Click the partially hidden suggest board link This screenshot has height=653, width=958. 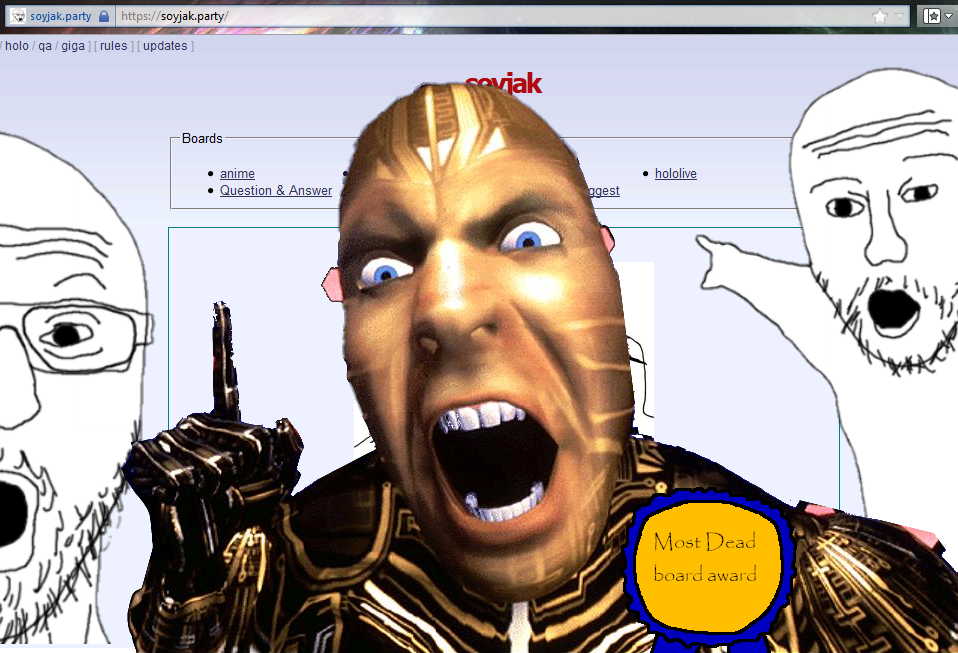click(x=602, y=191)
